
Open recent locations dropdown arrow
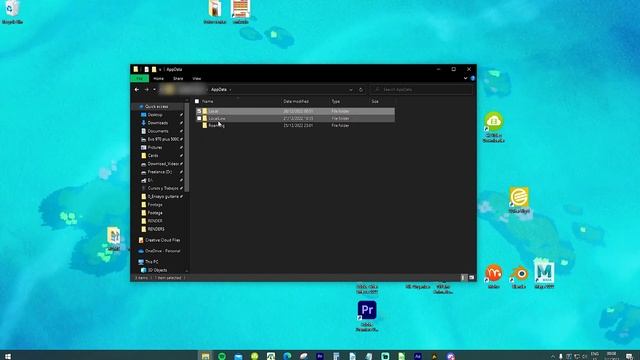[154, 89]
